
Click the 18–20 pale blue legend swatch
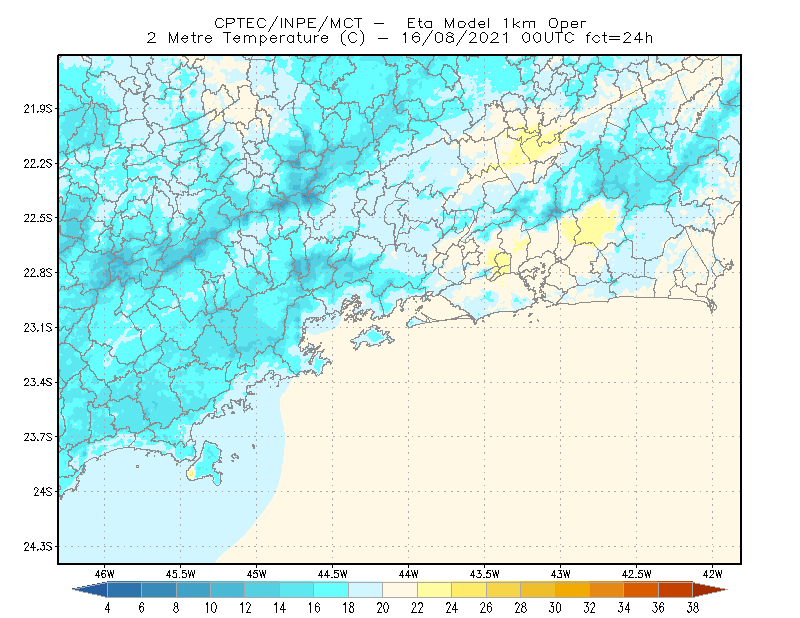pos(366,590)
